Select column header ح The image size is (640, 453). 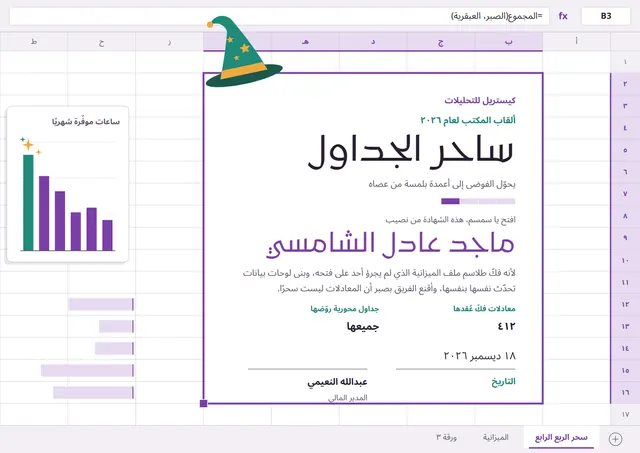point(101,41)
